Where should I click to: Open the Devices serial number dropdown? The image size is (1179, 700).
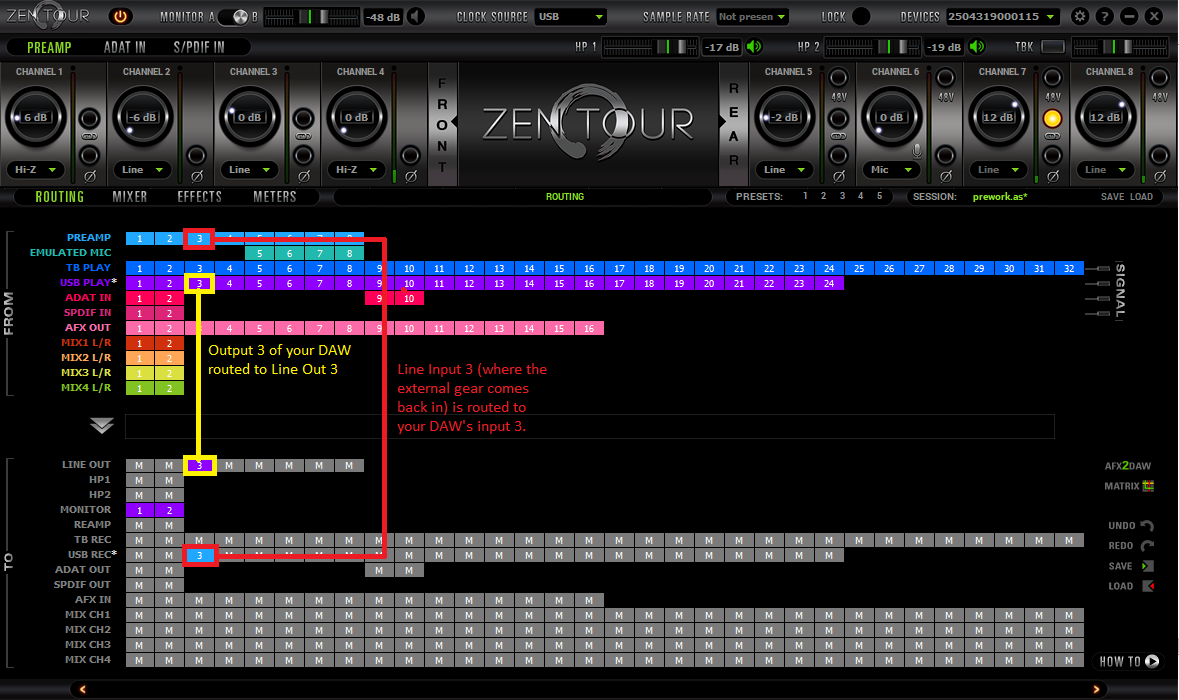tap(1002, 17)
